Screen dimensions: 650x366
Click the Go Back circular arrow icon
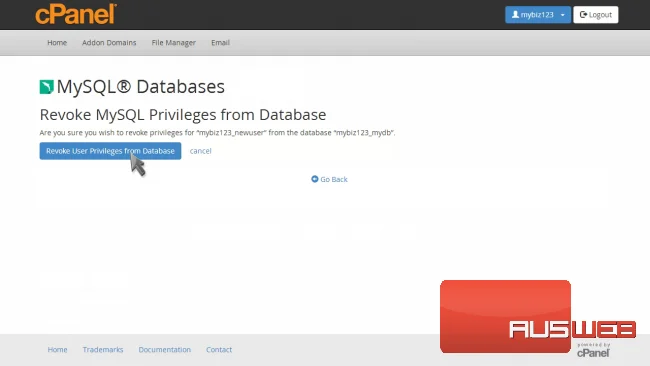(x=315, y=179)
